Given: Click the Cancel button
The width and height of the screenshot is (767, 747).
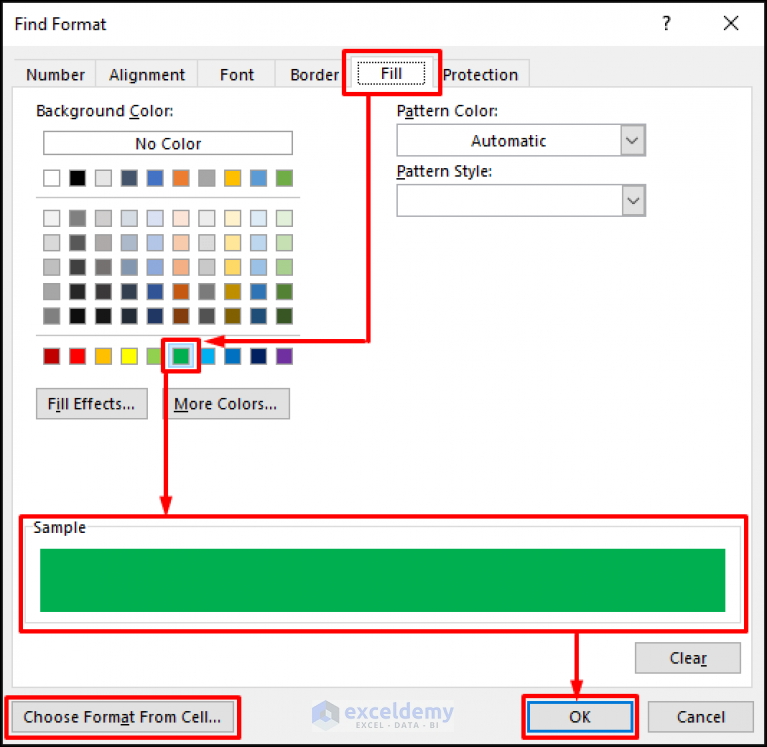Looking at the screenshot, I should point(700,717).
